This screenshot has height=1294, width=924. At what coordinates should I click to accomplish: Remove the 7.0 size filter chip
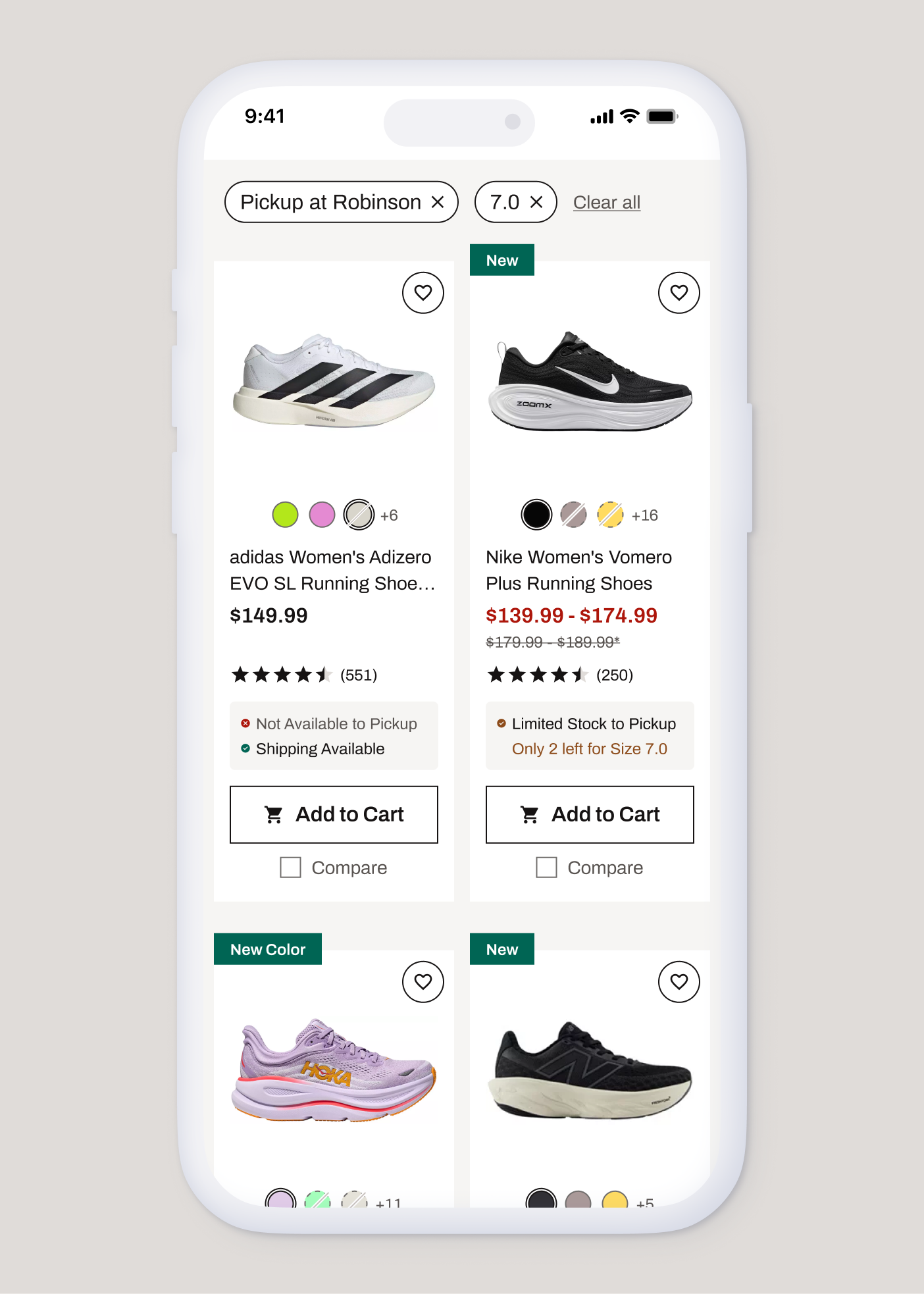click(536, 202)
